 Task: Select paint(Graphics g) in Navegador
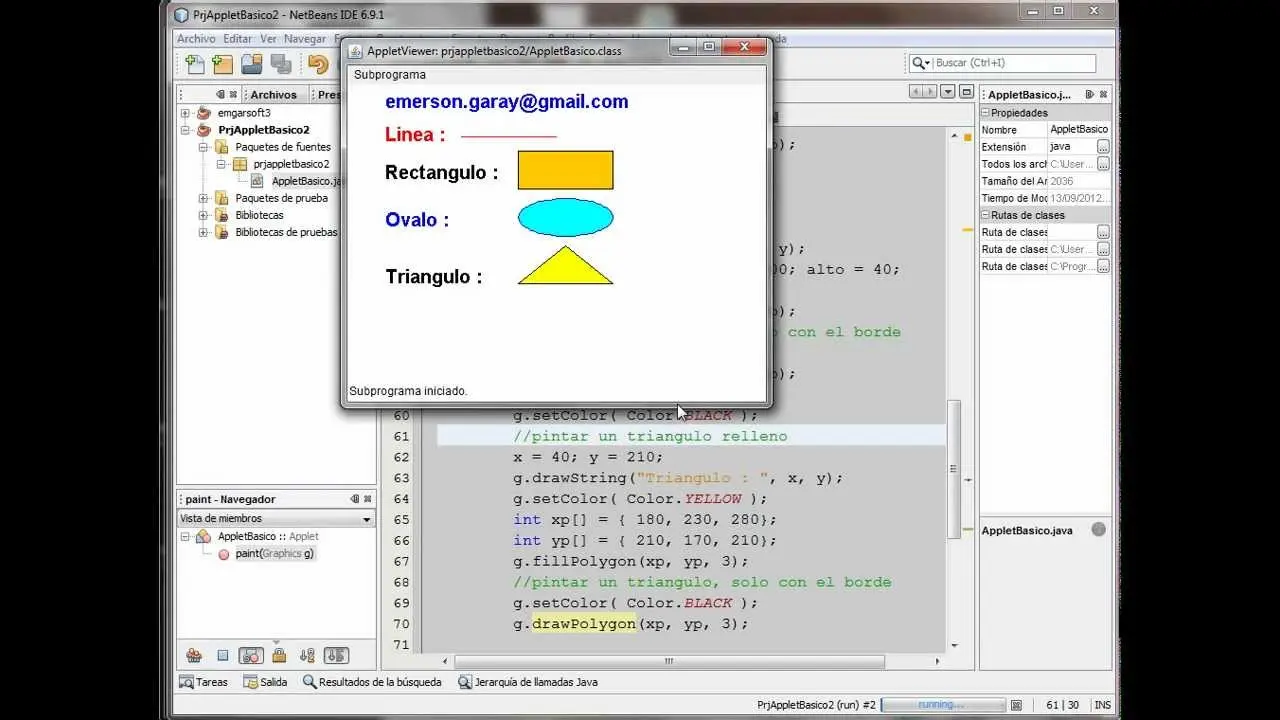click(x=275, y=554)
